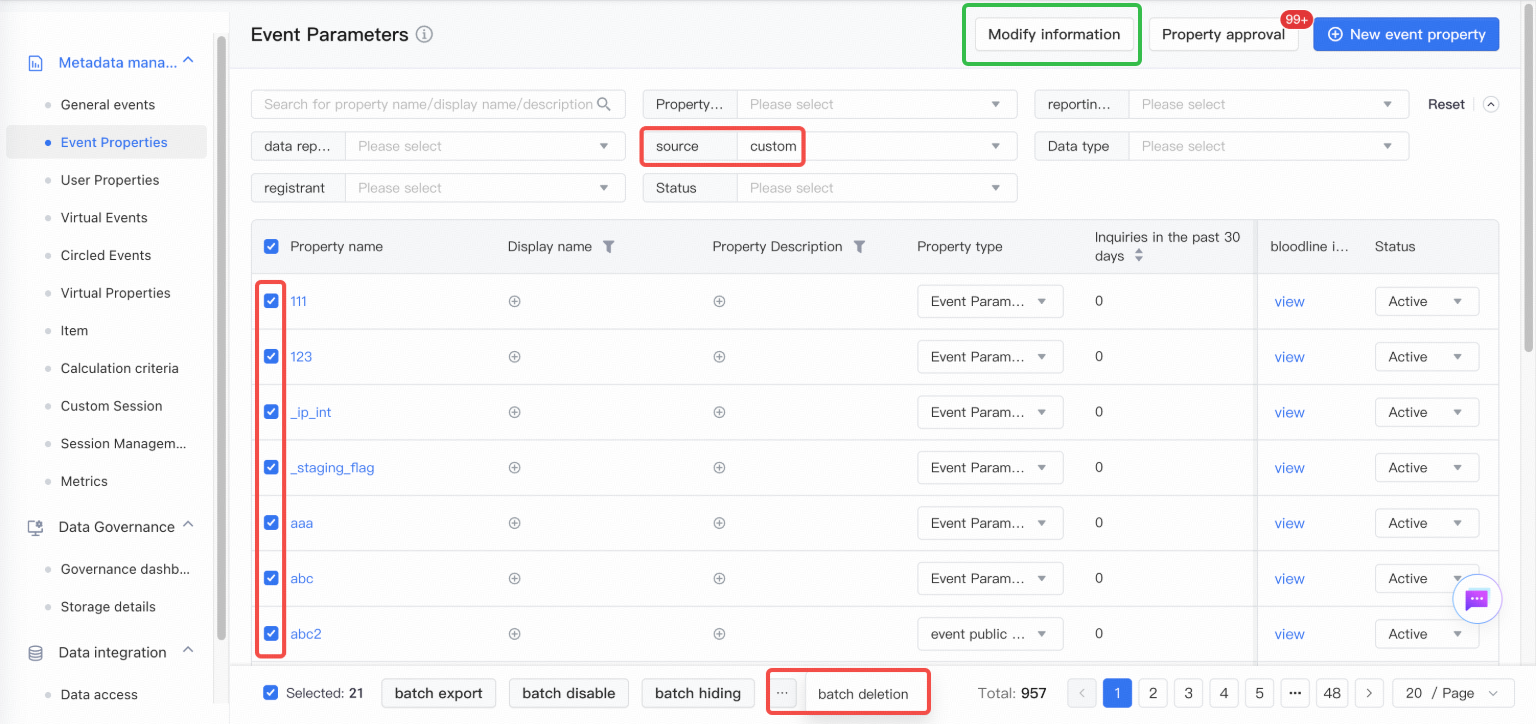Click Property Description column filter icon
The width and height of the screenshot is (1536, 724).
point(859,247)
